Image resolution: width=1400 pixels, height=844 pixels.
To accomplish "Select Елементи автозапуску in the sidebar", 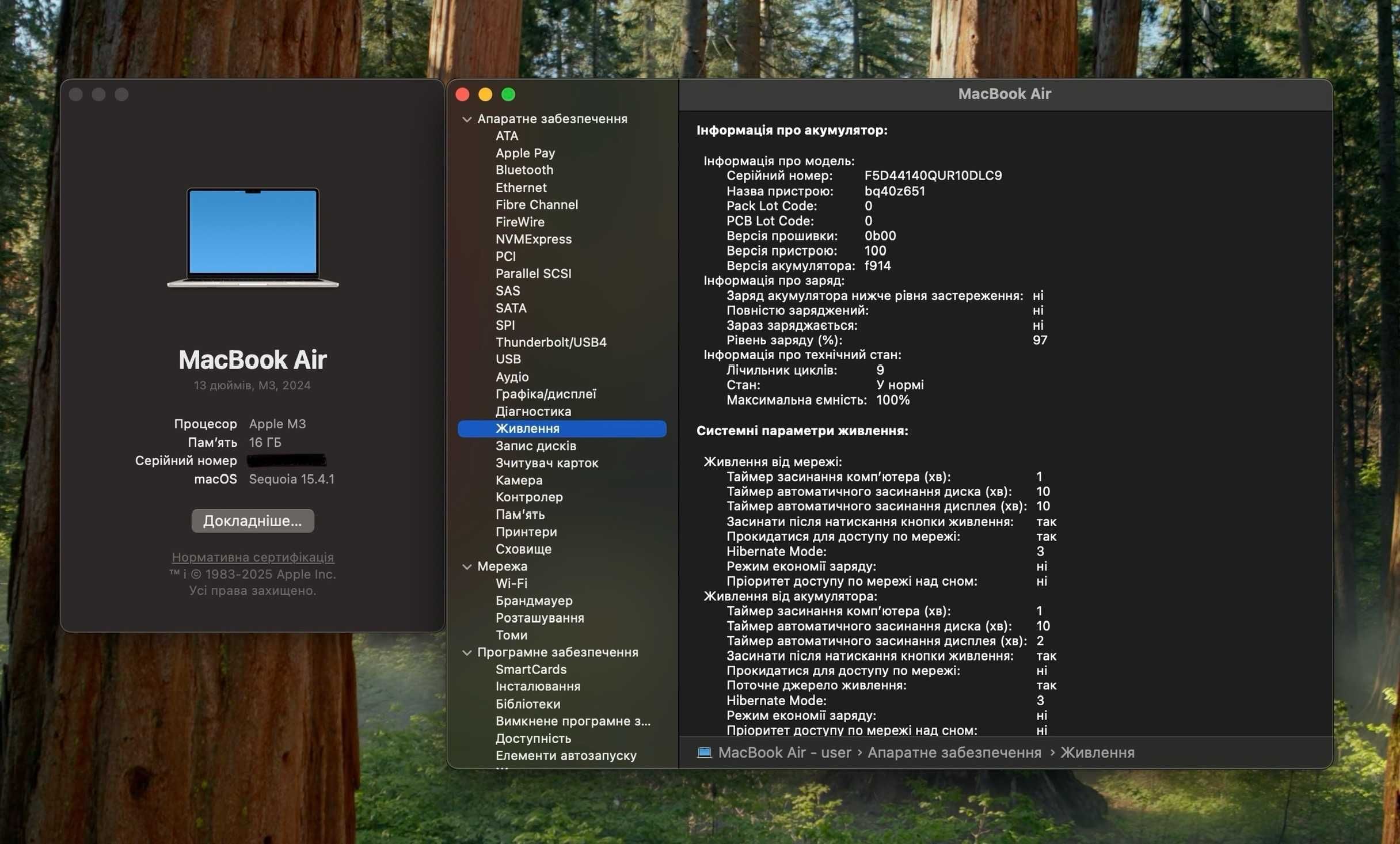I will tap(566, 755).
